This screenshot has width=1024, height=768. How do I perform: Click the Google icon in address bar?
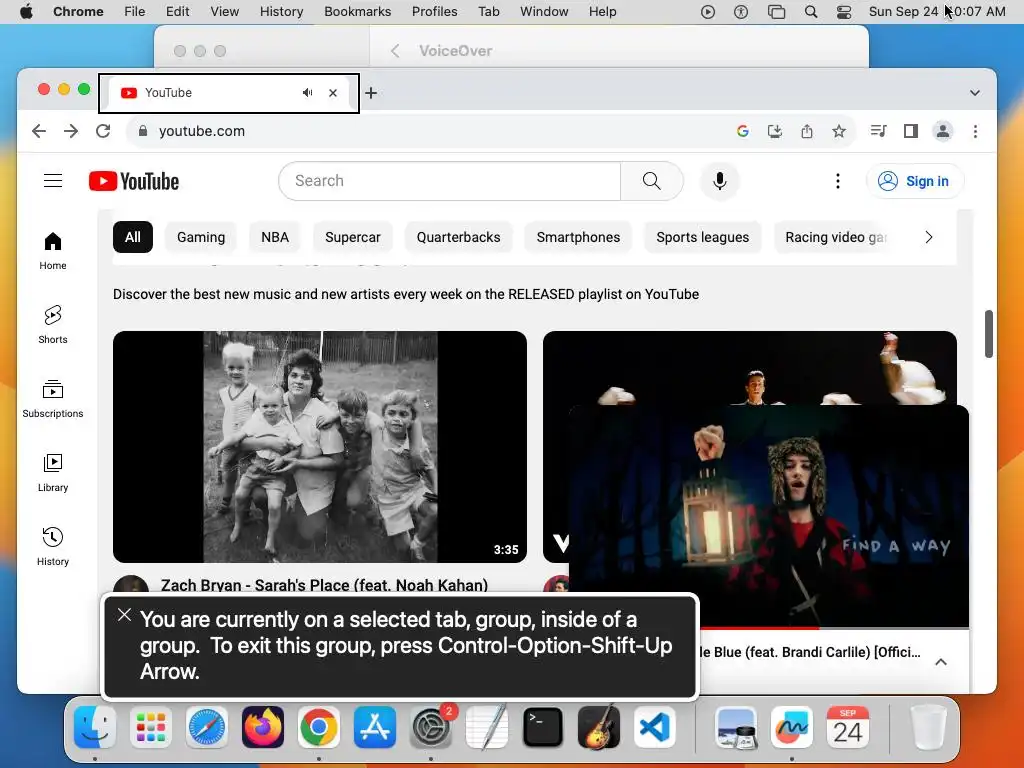click(743, 131)
